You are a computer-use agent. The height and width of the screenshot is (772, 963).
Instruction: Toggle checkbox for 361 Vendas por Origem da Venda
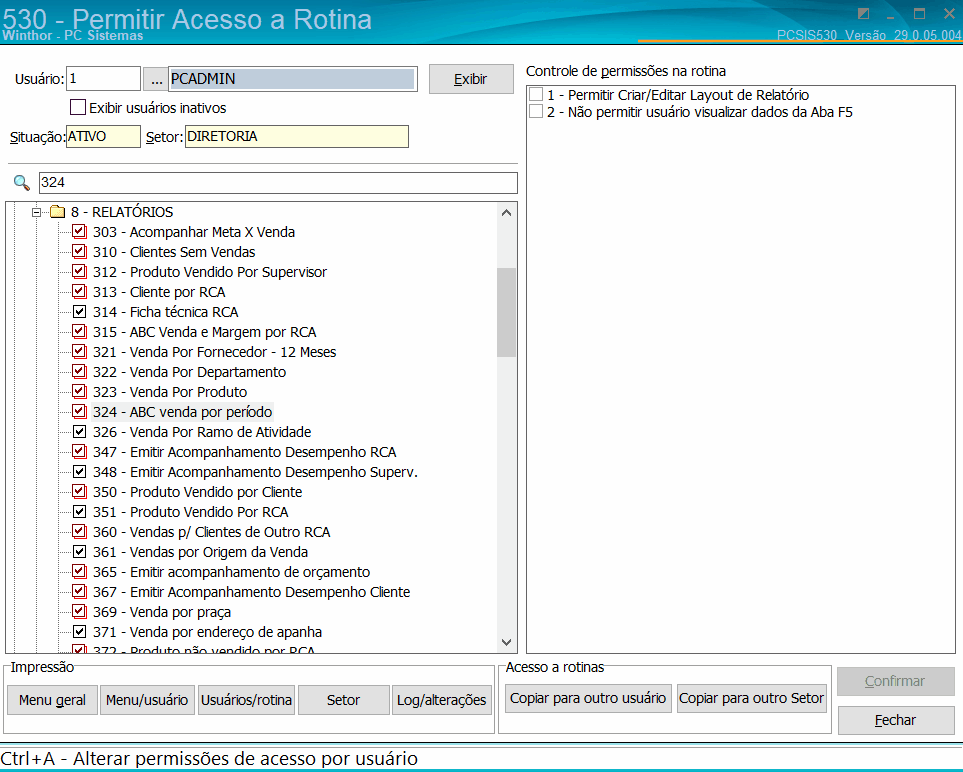coord(79,552)
